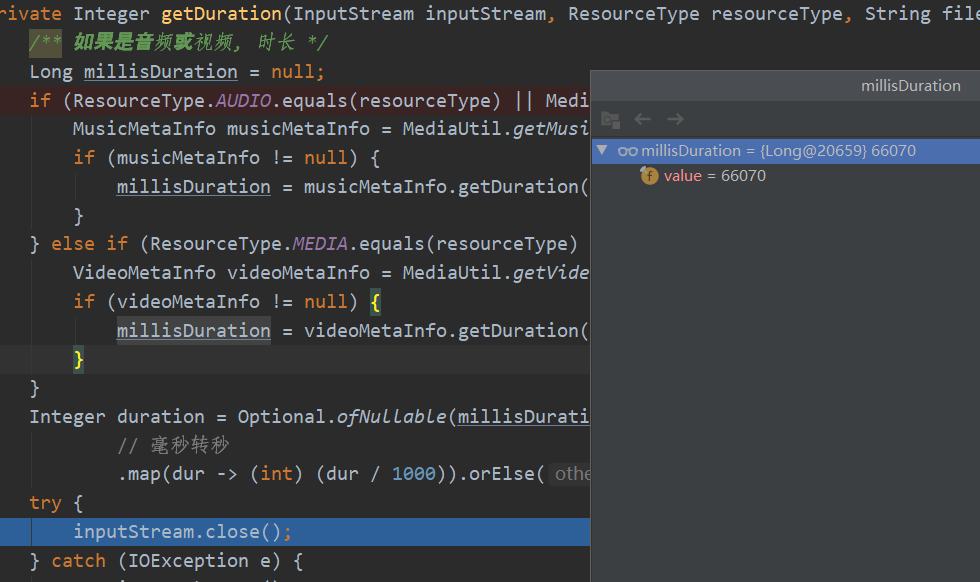The width and height of the screenshot is (980, 582).
Task: Click the getDuration method name
Action: pos(221,13)
